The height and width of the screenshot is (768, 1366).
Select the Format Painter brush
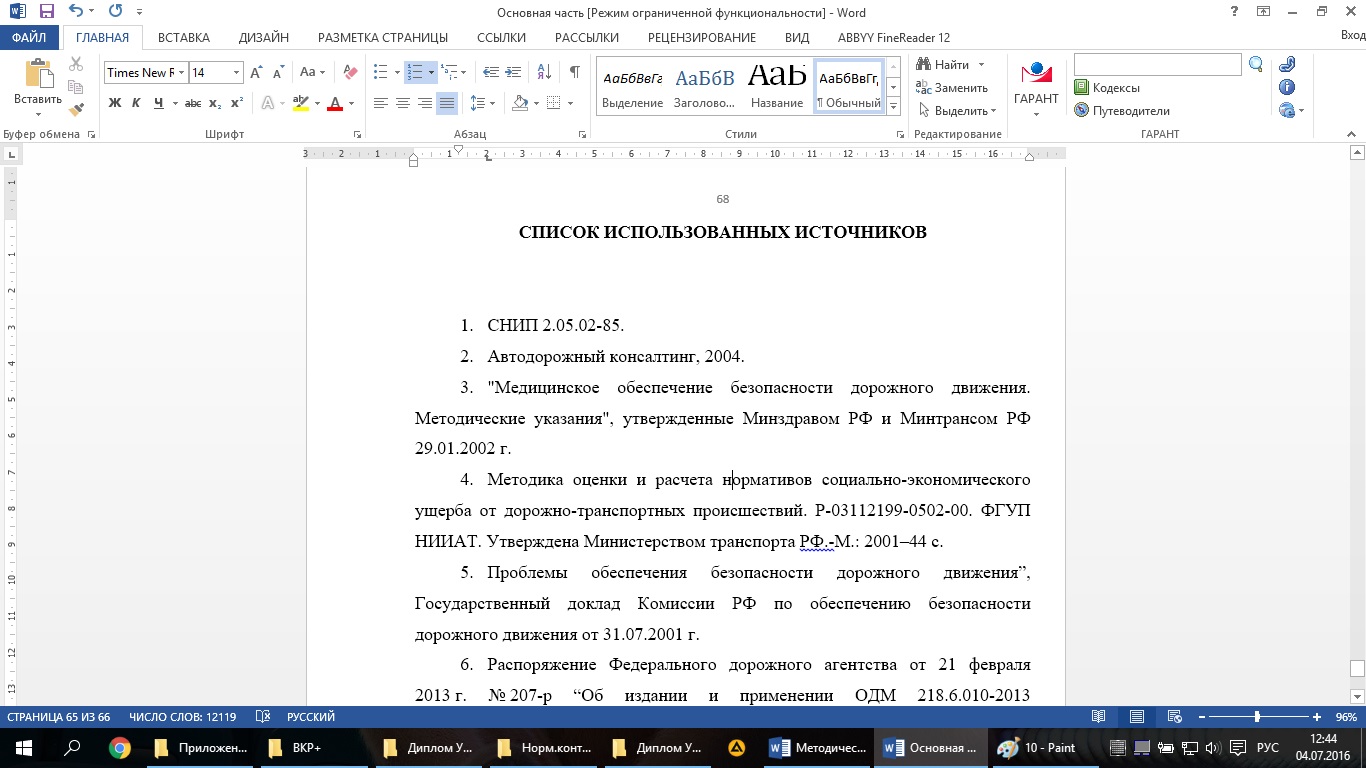[x=76, y=110]
